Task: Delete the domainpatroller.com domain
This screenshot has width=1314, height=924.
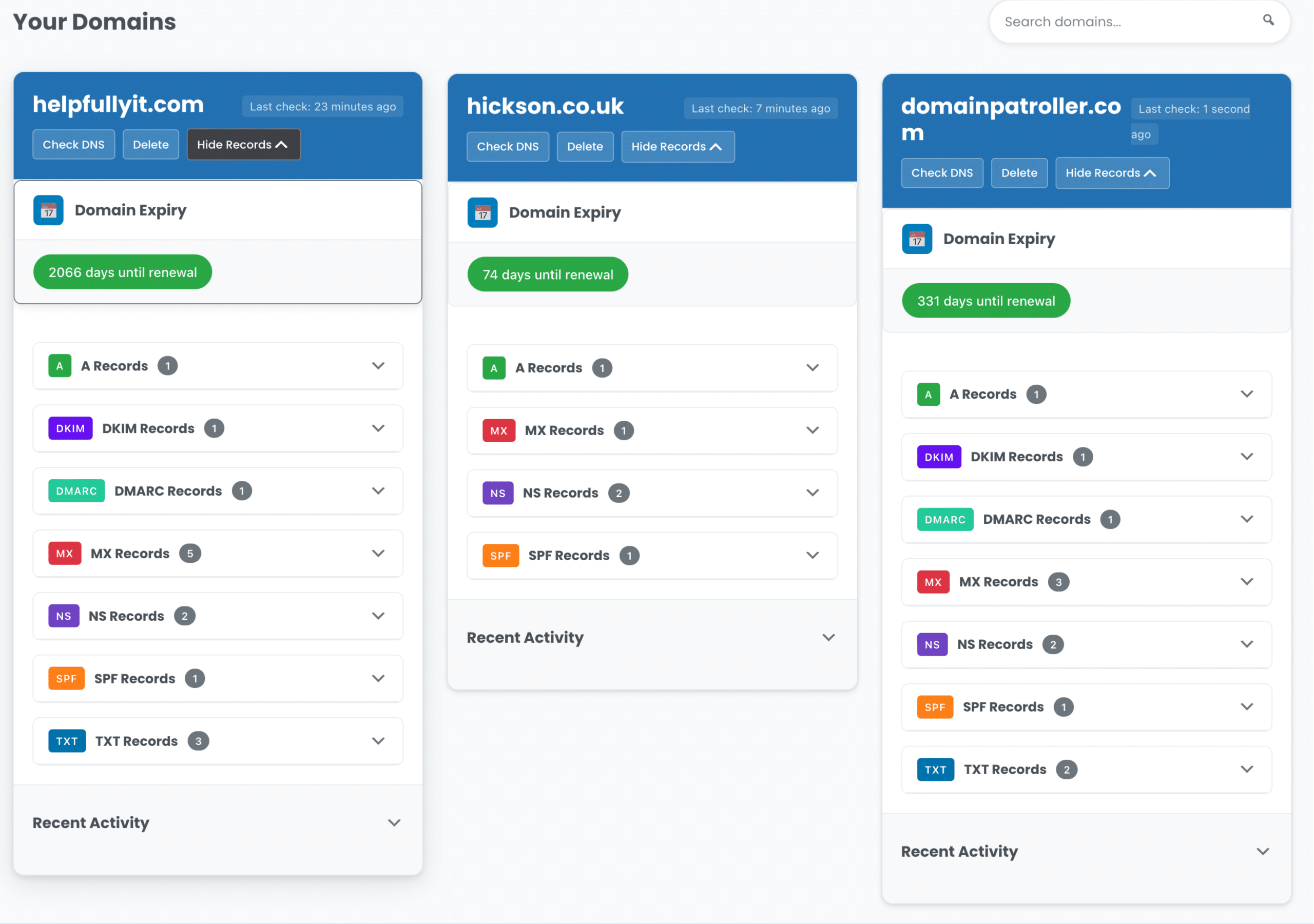Action: [1019, 173]
